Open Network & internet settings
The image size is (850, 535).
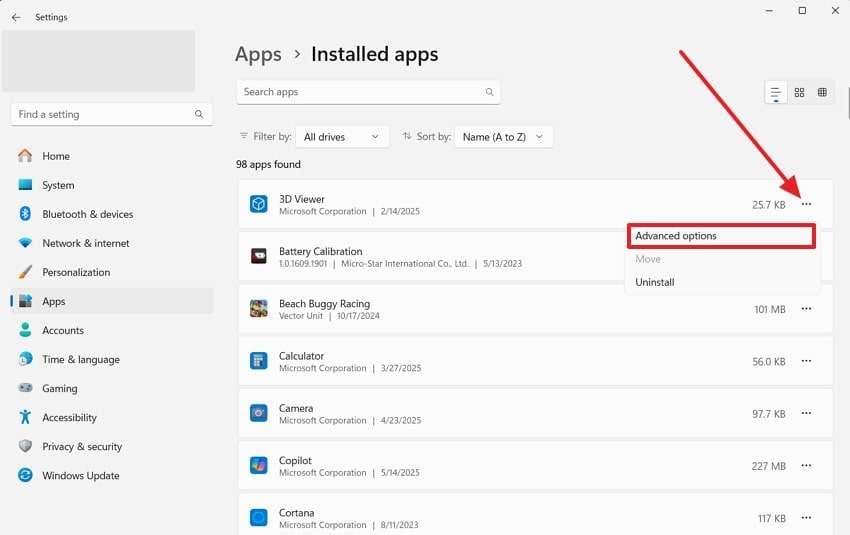[x=111, y=243]
